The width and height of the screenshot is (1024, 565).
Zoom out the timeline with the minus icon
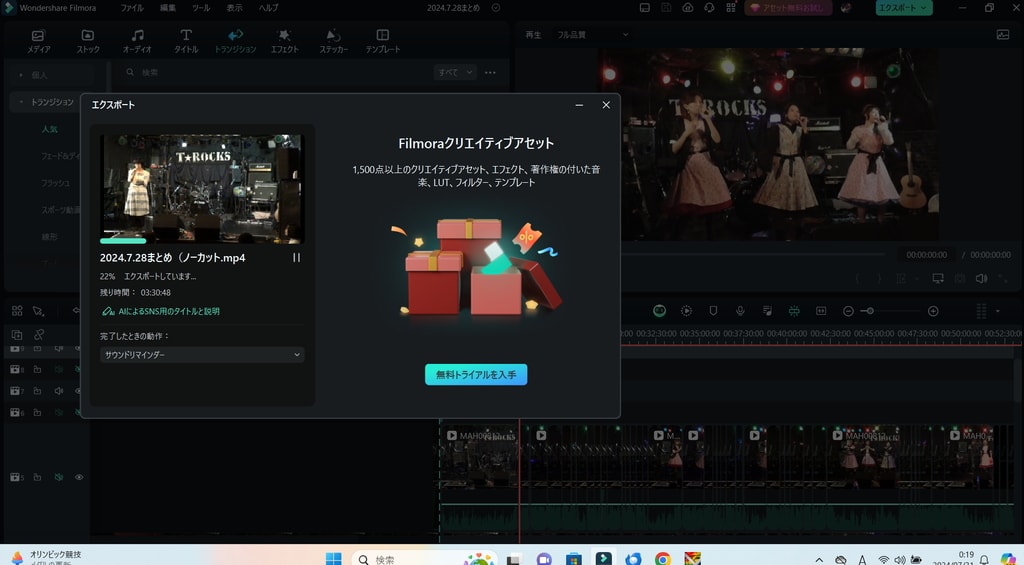(848, 311)
